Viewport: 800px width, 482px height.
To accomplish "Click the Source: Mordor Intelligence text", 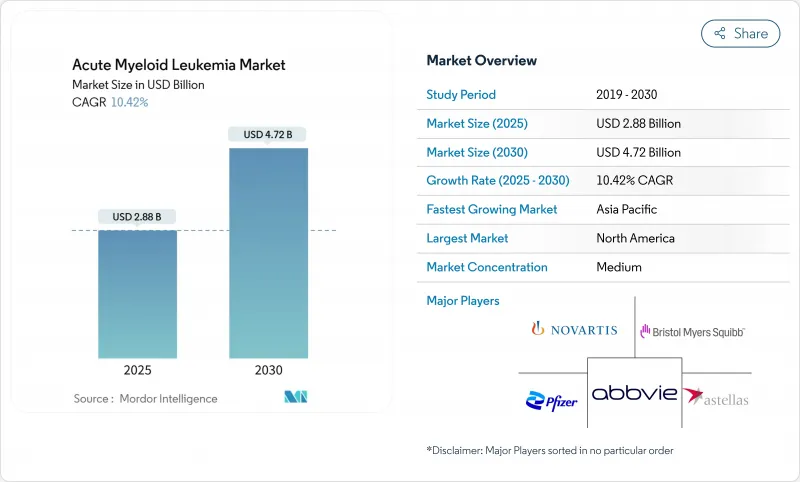I will (x=145, y=399).
